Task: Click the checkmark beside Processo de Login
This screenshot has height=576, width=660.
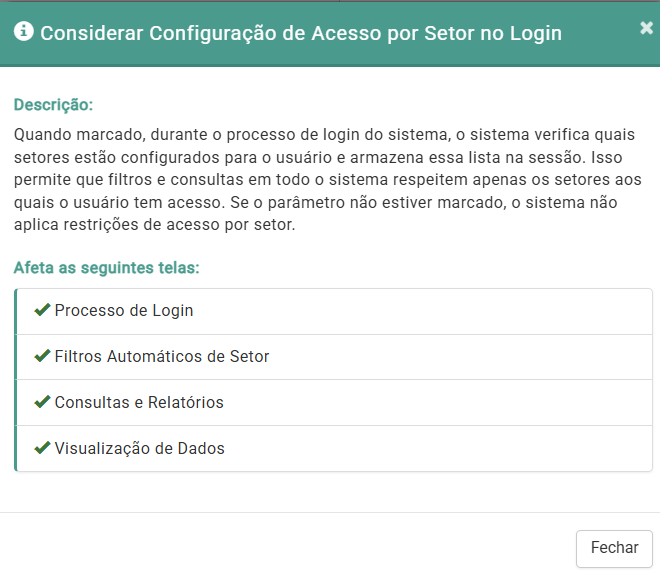Action: [42, 311]
